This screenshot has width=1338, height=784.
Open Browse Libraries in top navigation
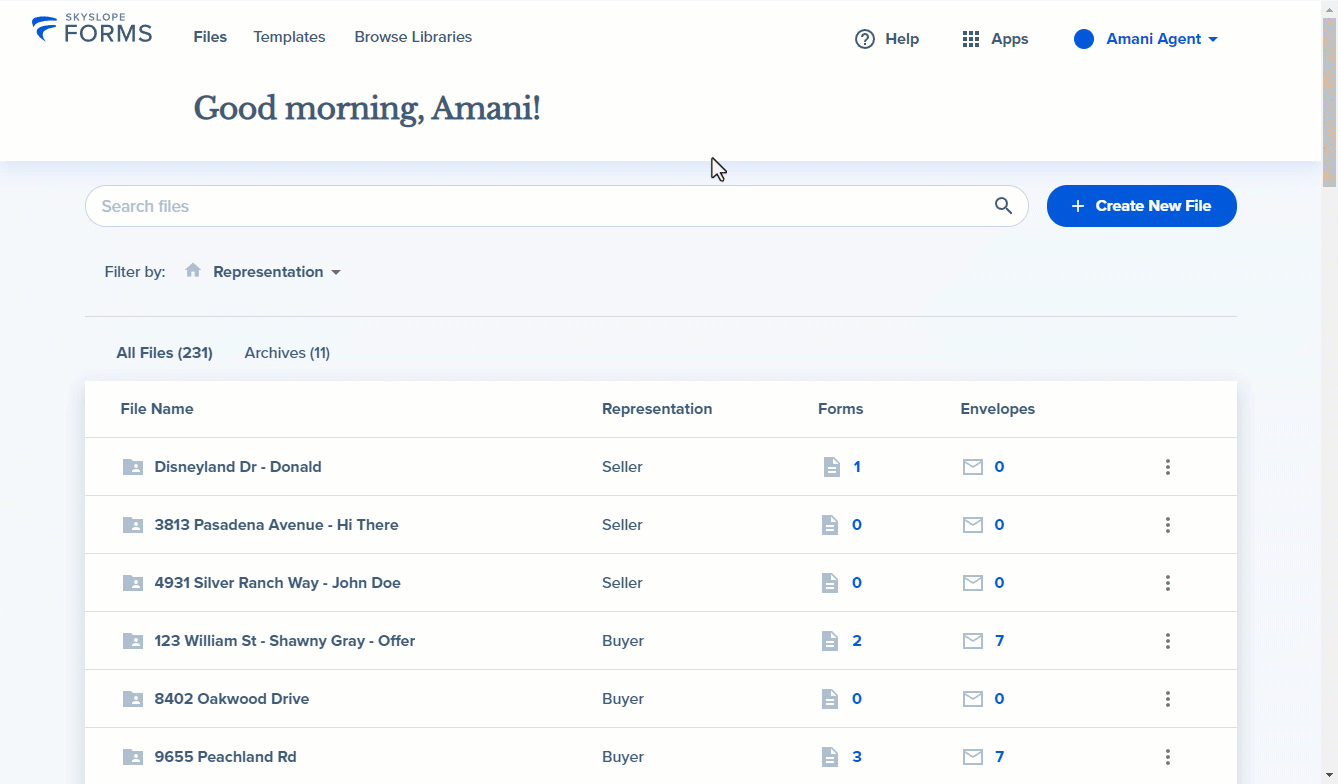coord(413,37)
